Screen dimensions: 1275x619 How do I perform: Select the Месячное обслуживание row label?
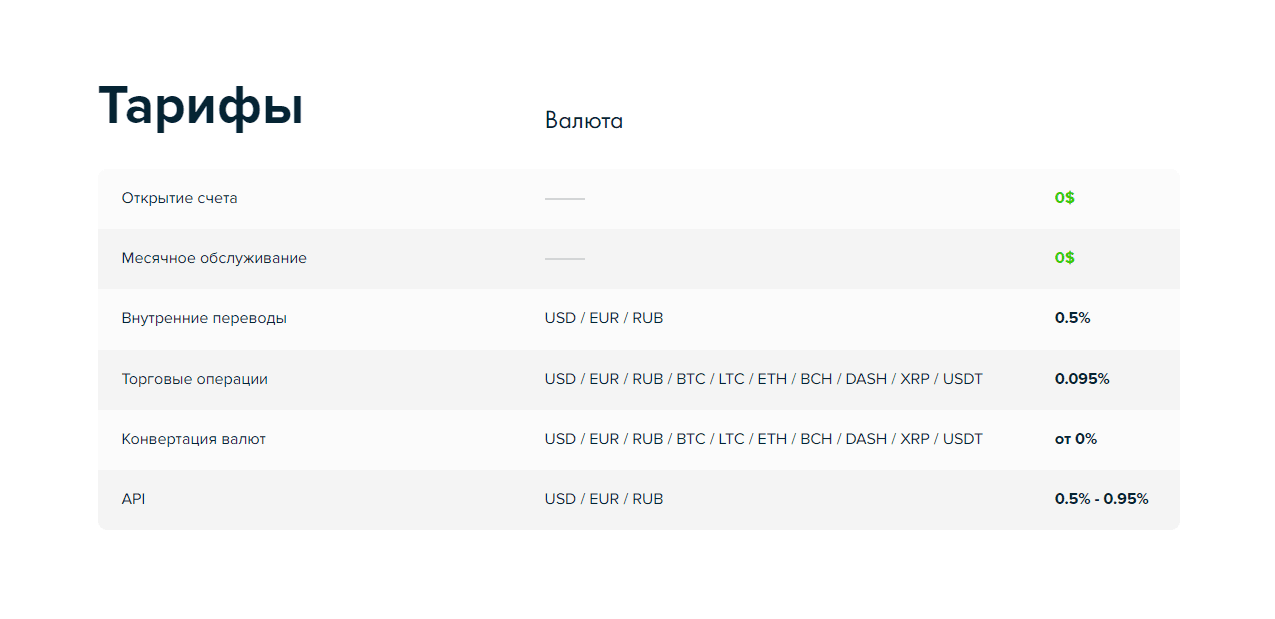point(214,258)
